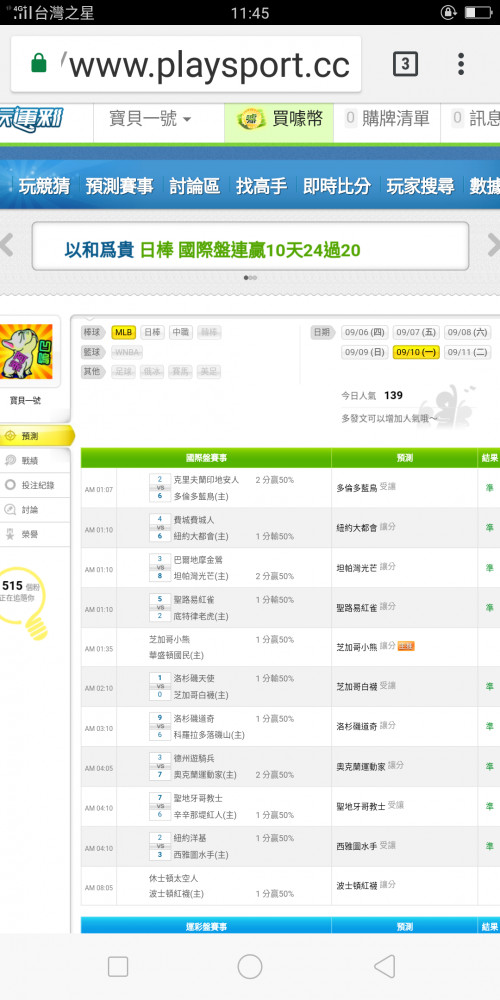Tap Android home circle button

click(x=250, y=967)
